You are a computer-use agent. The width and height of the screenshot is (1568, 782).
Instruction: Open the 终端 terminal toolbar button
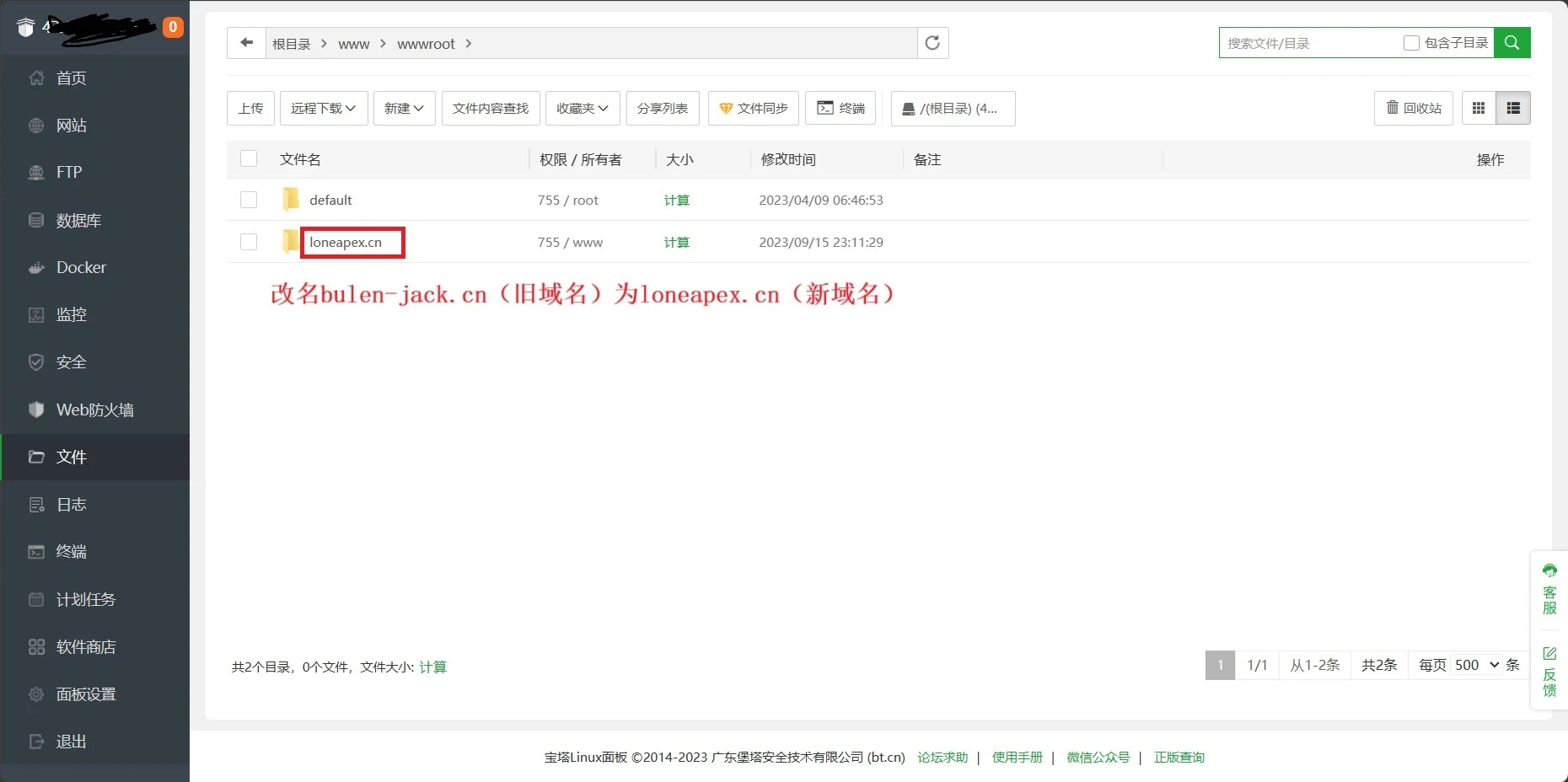[840, 108]
